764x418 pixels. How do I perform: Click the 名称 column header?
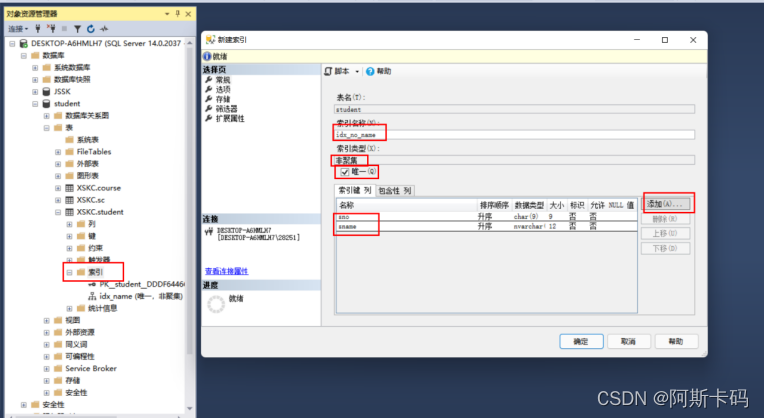(407, 205)
